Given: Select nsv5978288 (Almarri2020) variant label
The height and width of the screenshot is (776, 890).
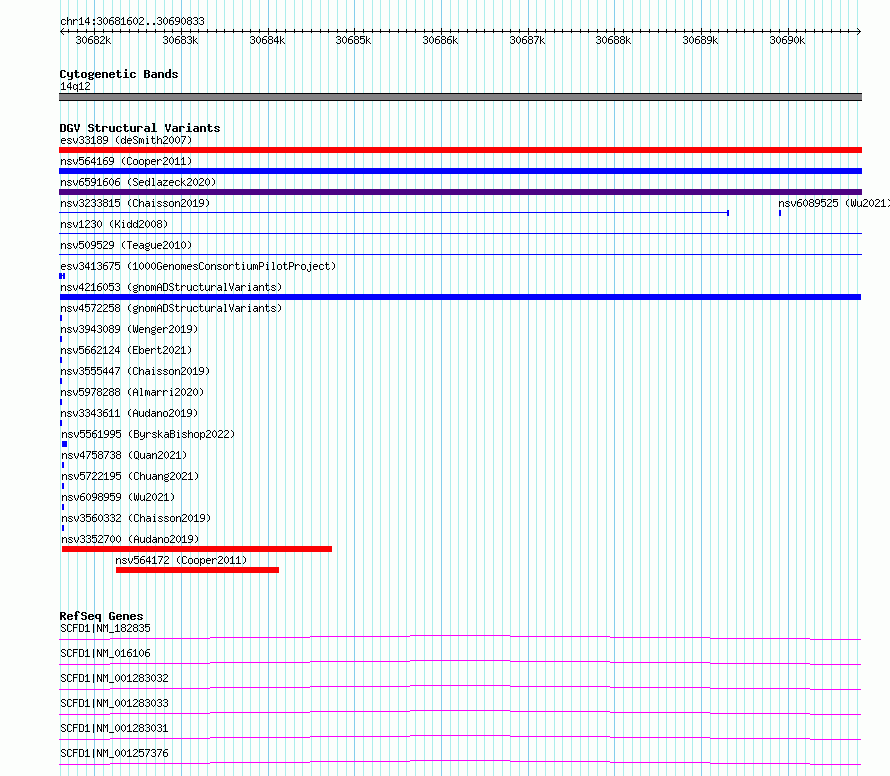Looking at the screenshot, I should [132, 392].
